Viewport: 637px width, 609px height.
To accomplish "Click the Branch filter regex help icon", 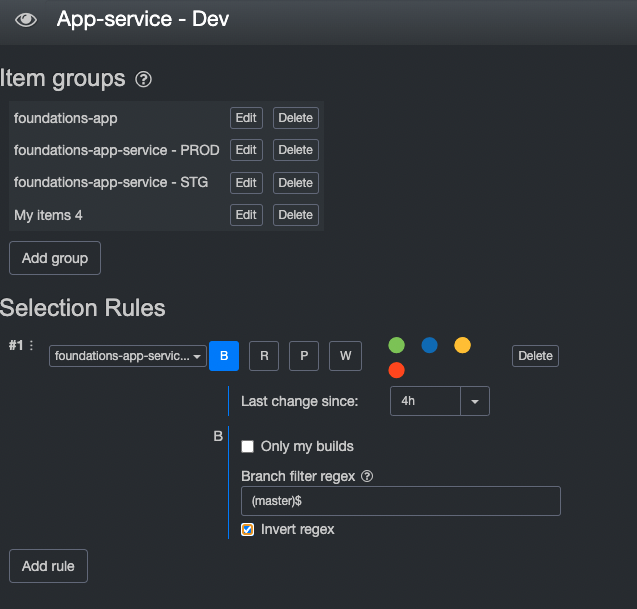I will (367, 476).
